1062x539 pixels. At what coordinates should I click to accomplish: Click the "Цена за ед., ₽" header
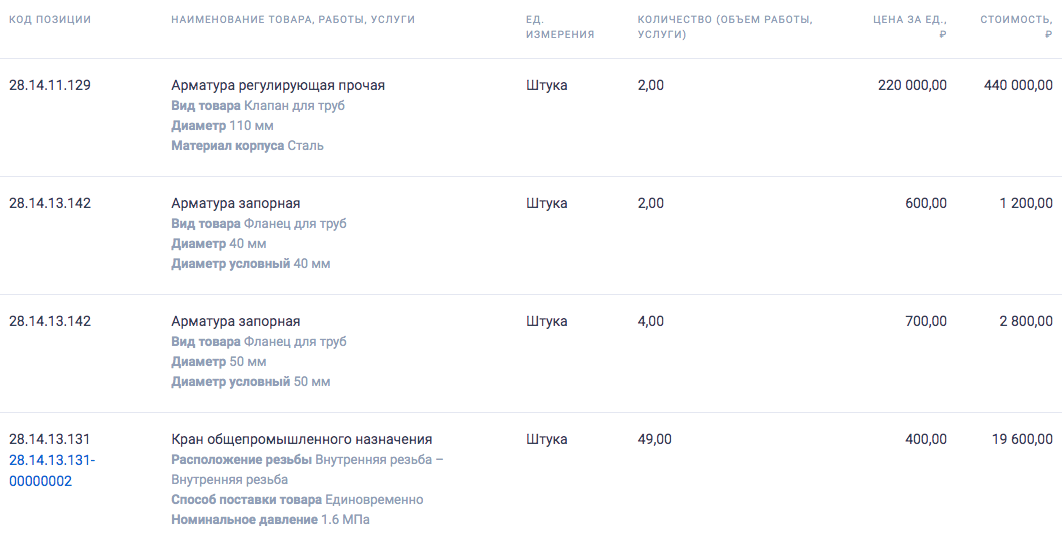point(910,27)
